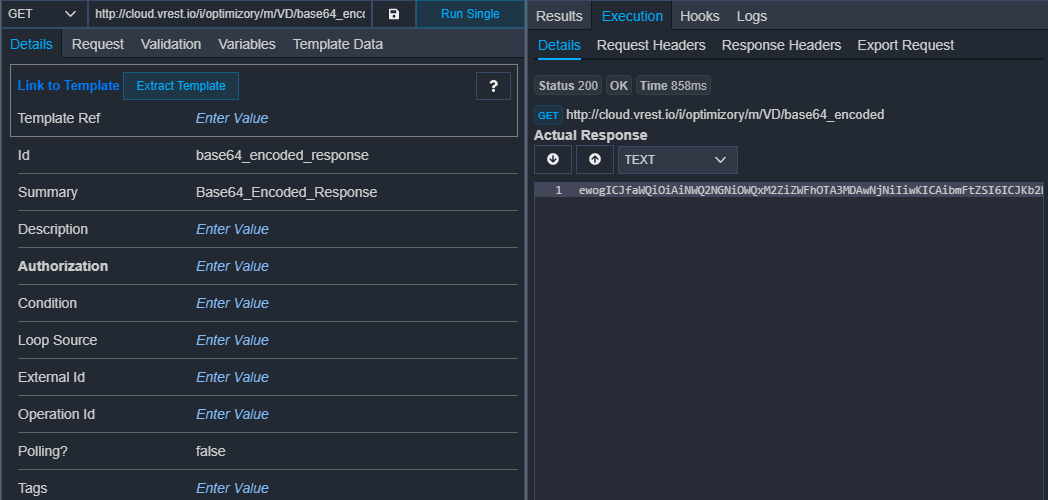Save the test case with floppy icon
The width and height of the screenshot is (1048, 500).
[394, 14]
